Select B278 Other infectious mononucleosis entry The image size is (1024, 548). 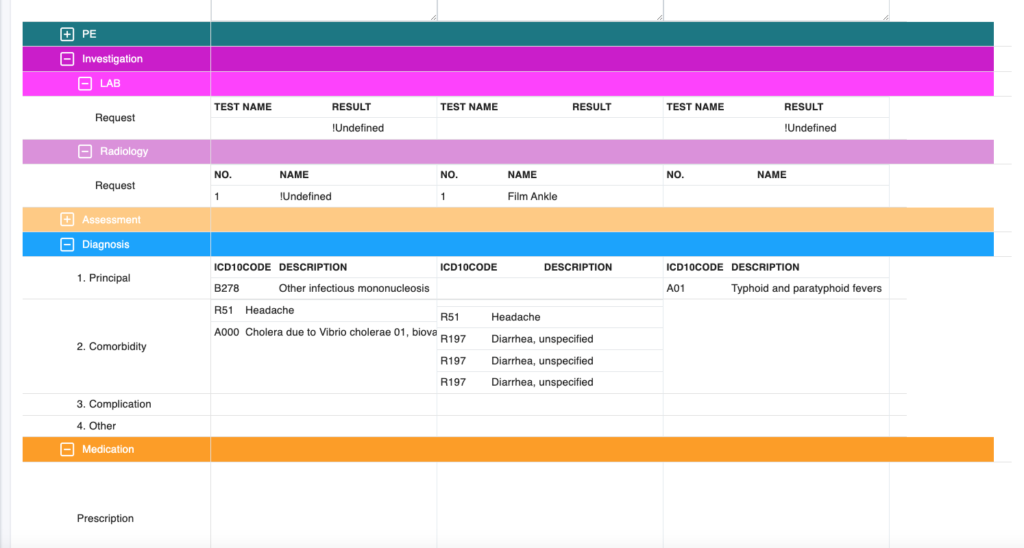pyautogui.click(x=322, y=288)
